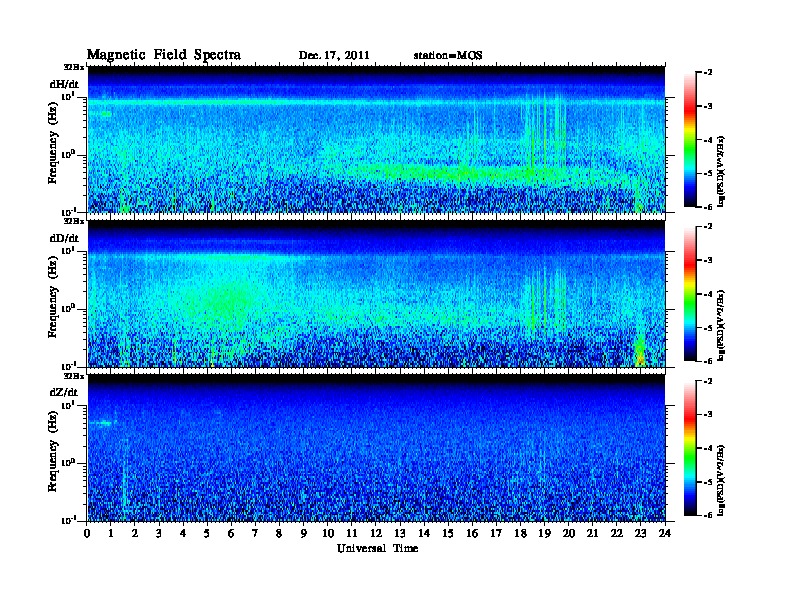Click the log(PSD) units label beside the dH/dt color bar
This screenshot has height=612, width=792.
(x=721, y=171)
